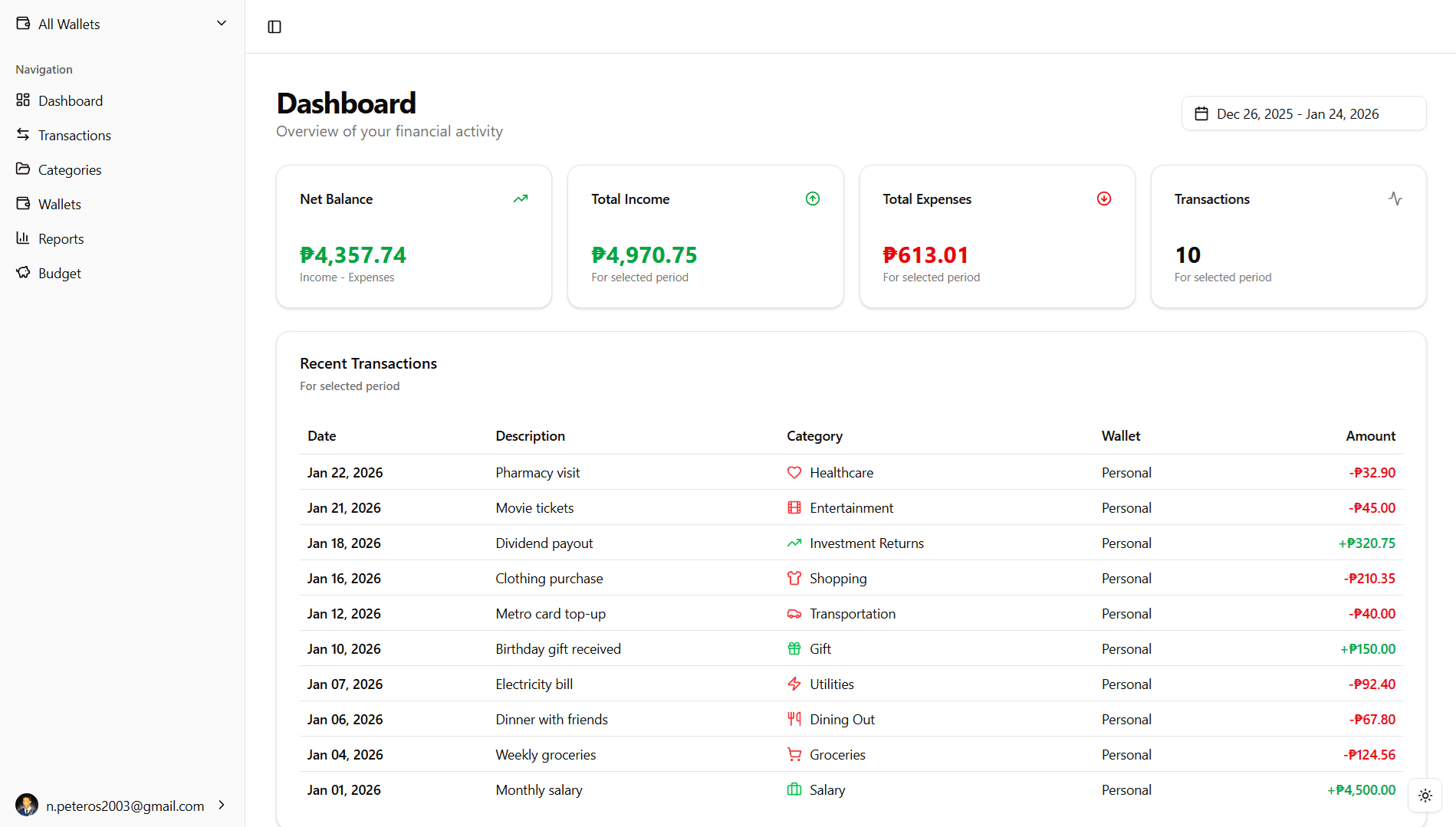Click the Groceries cart icon

[x=794, y=754]
